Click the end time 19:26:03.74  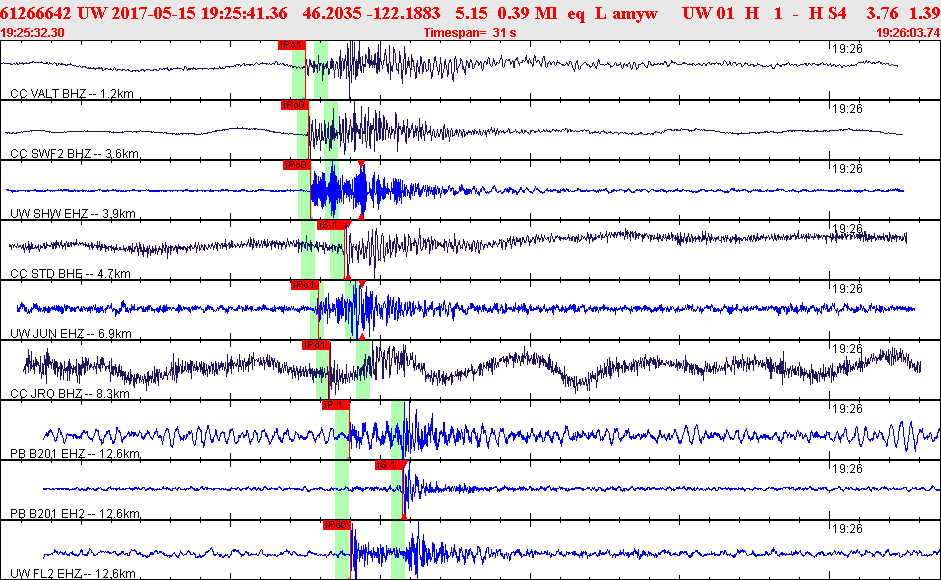[x=908, y=33]
